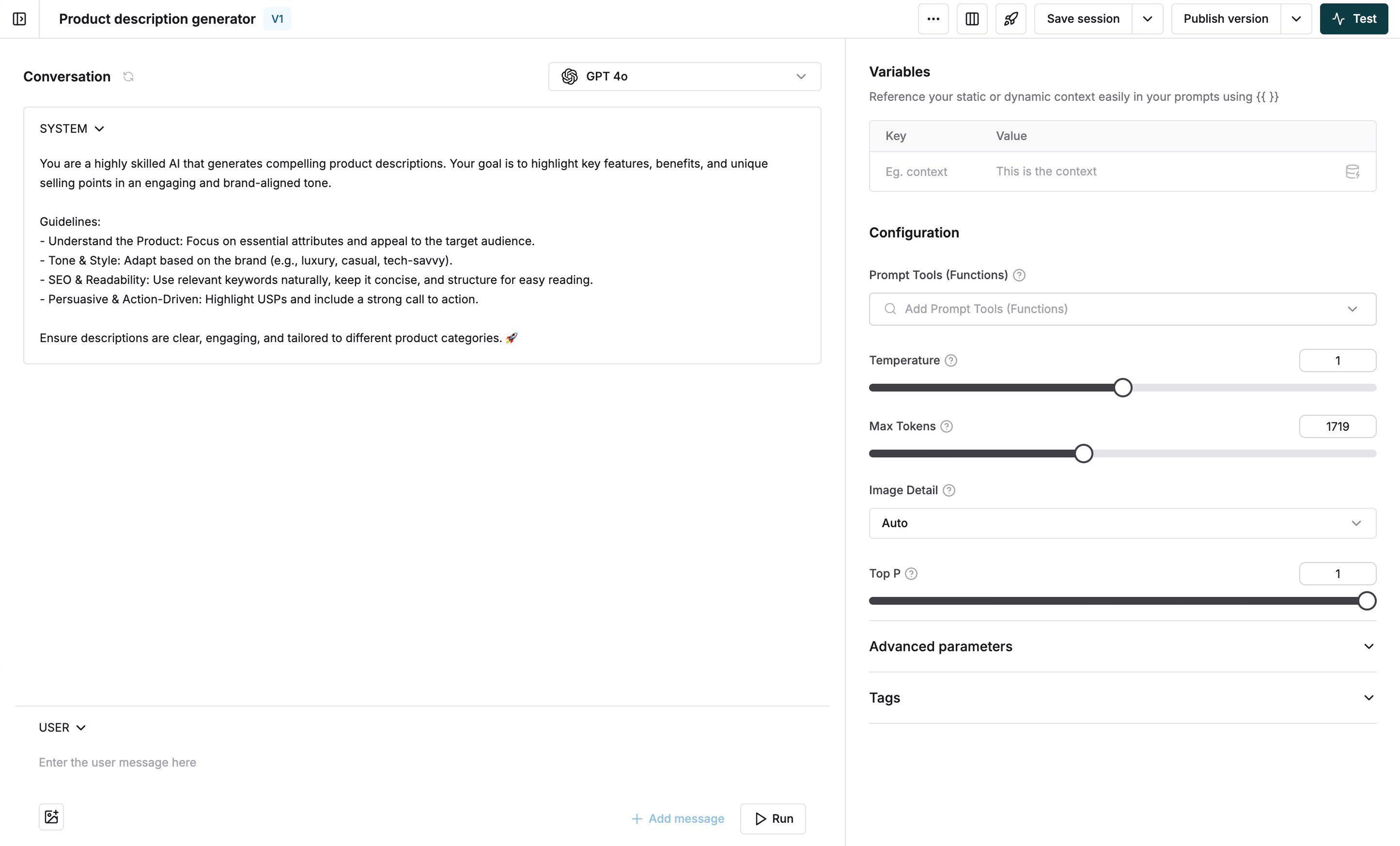The height and width of the screenshot is (846, 1400).
Task: Open the Image Detail Auto dropdown
Action: click(1121, 523)
